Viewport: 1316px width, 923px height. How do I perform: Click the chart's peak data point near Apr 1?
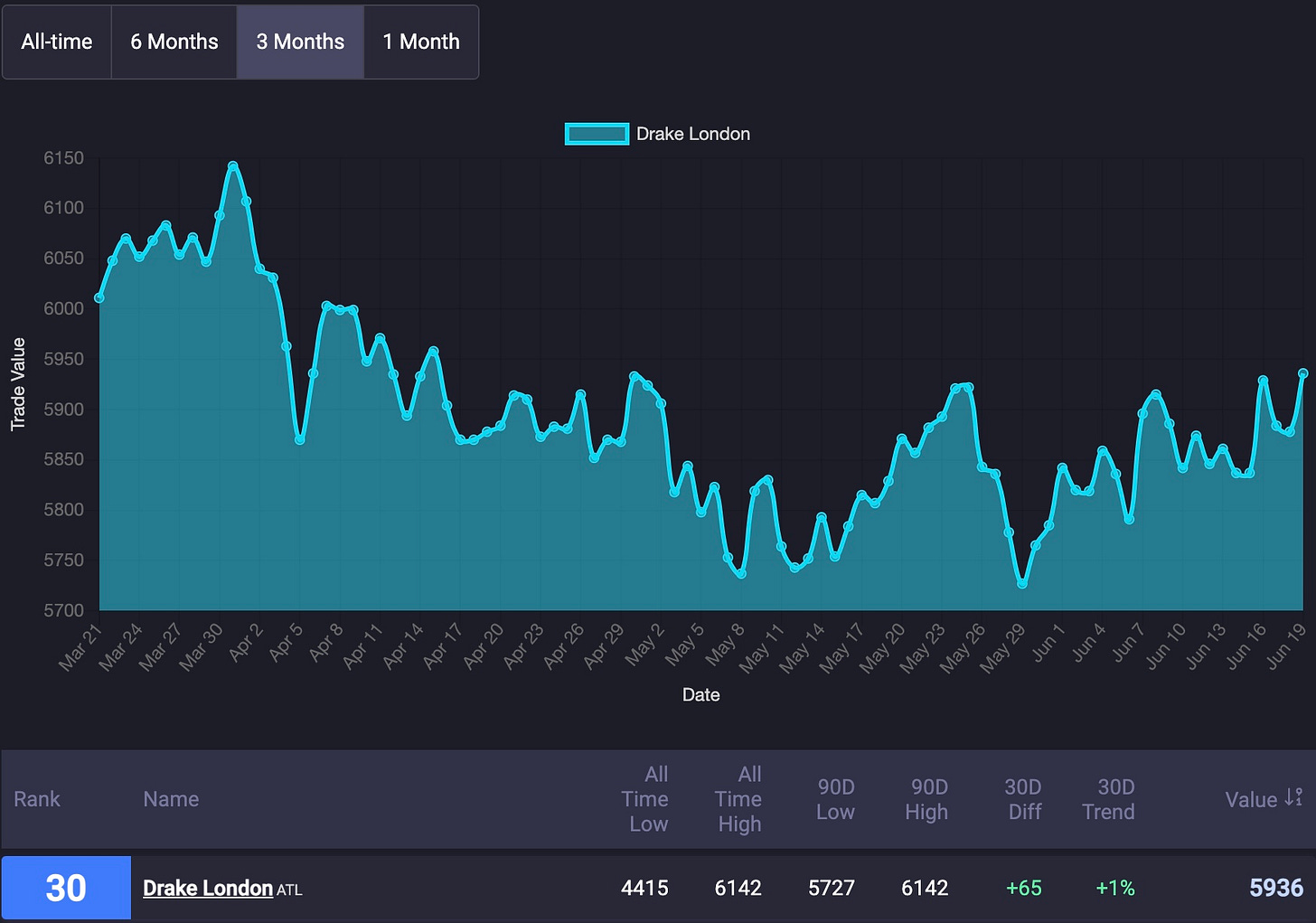tap(233, 166)
